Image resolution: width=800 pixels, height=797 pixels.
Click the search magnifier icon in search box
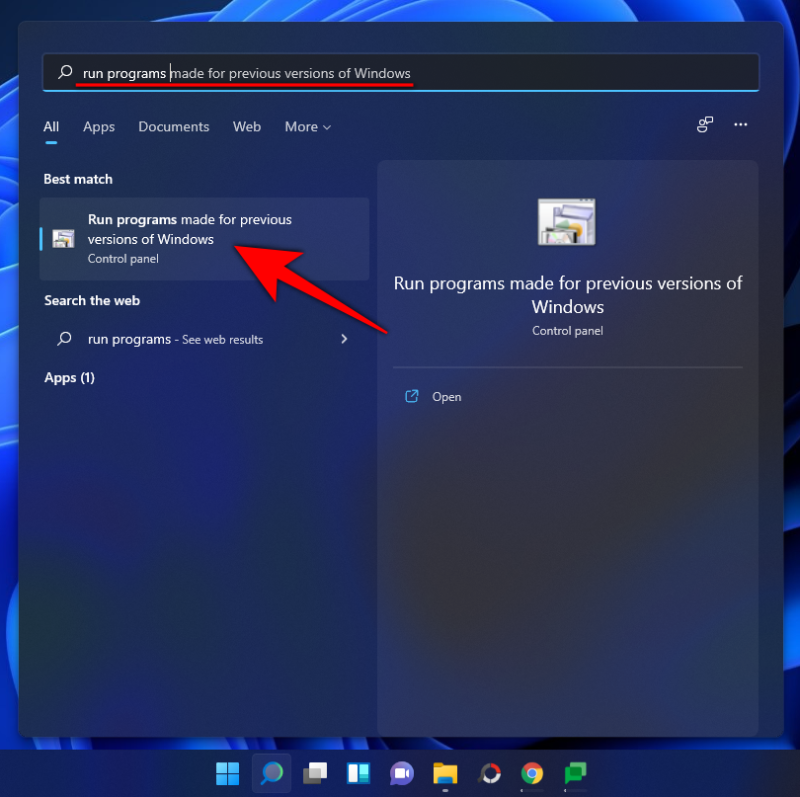(65, 72)
